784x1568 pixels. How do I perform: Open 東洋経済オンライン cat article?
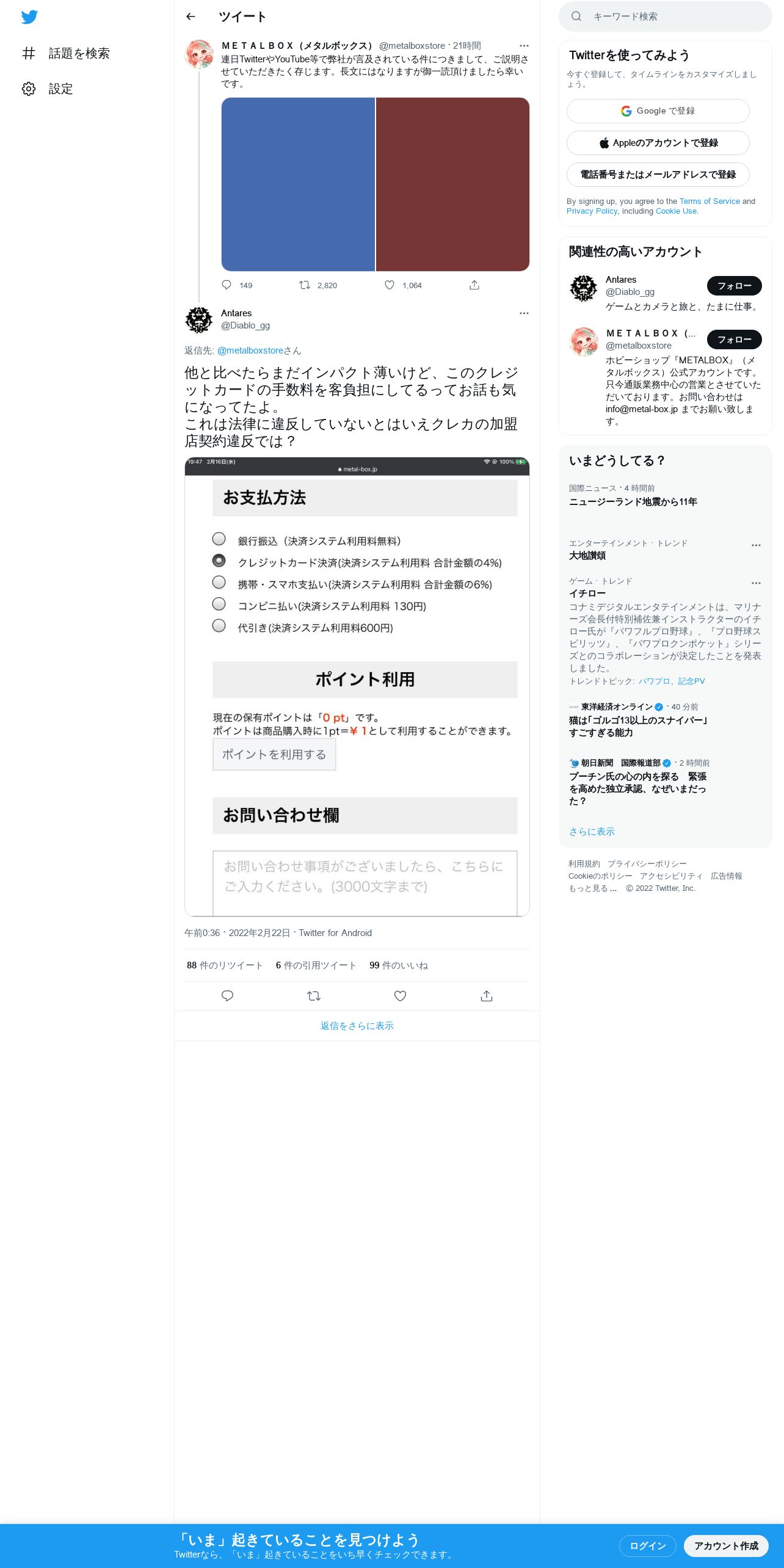pos(638,727)
